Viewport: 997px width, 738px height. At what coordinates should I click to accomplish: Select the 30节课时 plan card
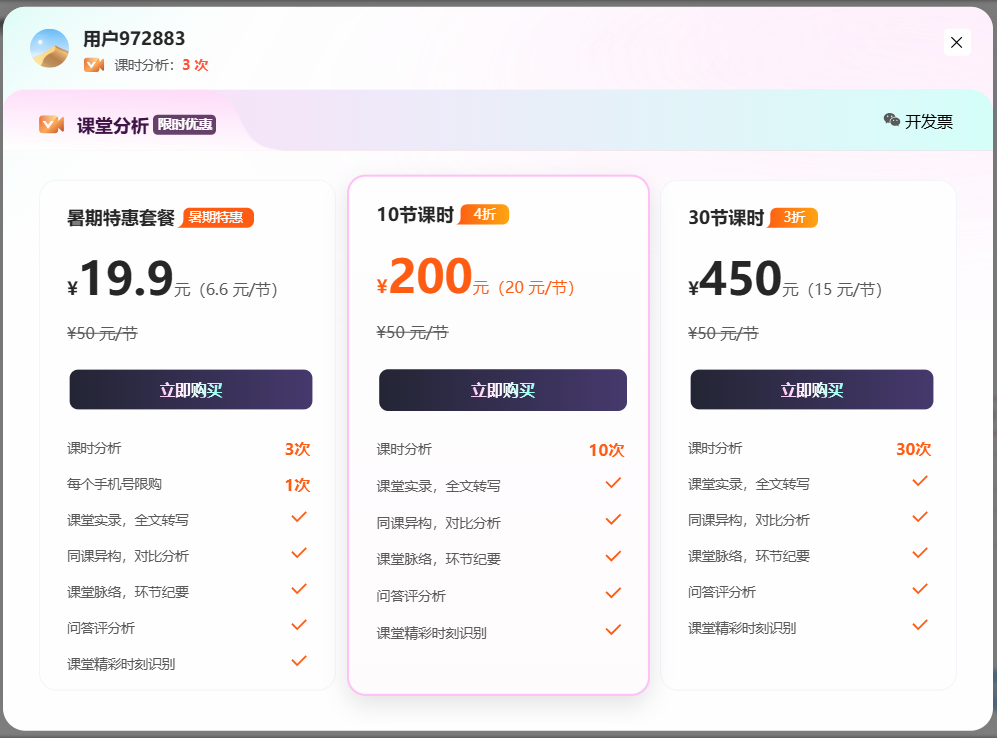pos(811,435)
